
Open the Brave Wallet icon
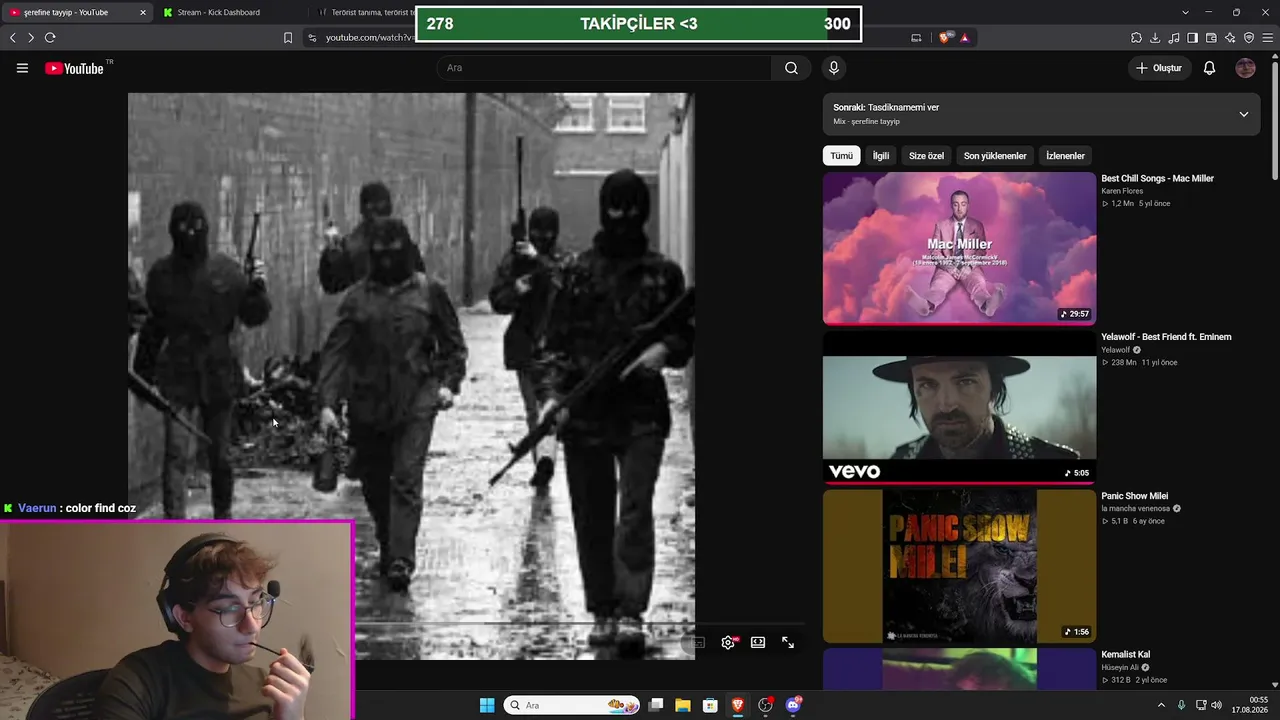point(1211,38)
